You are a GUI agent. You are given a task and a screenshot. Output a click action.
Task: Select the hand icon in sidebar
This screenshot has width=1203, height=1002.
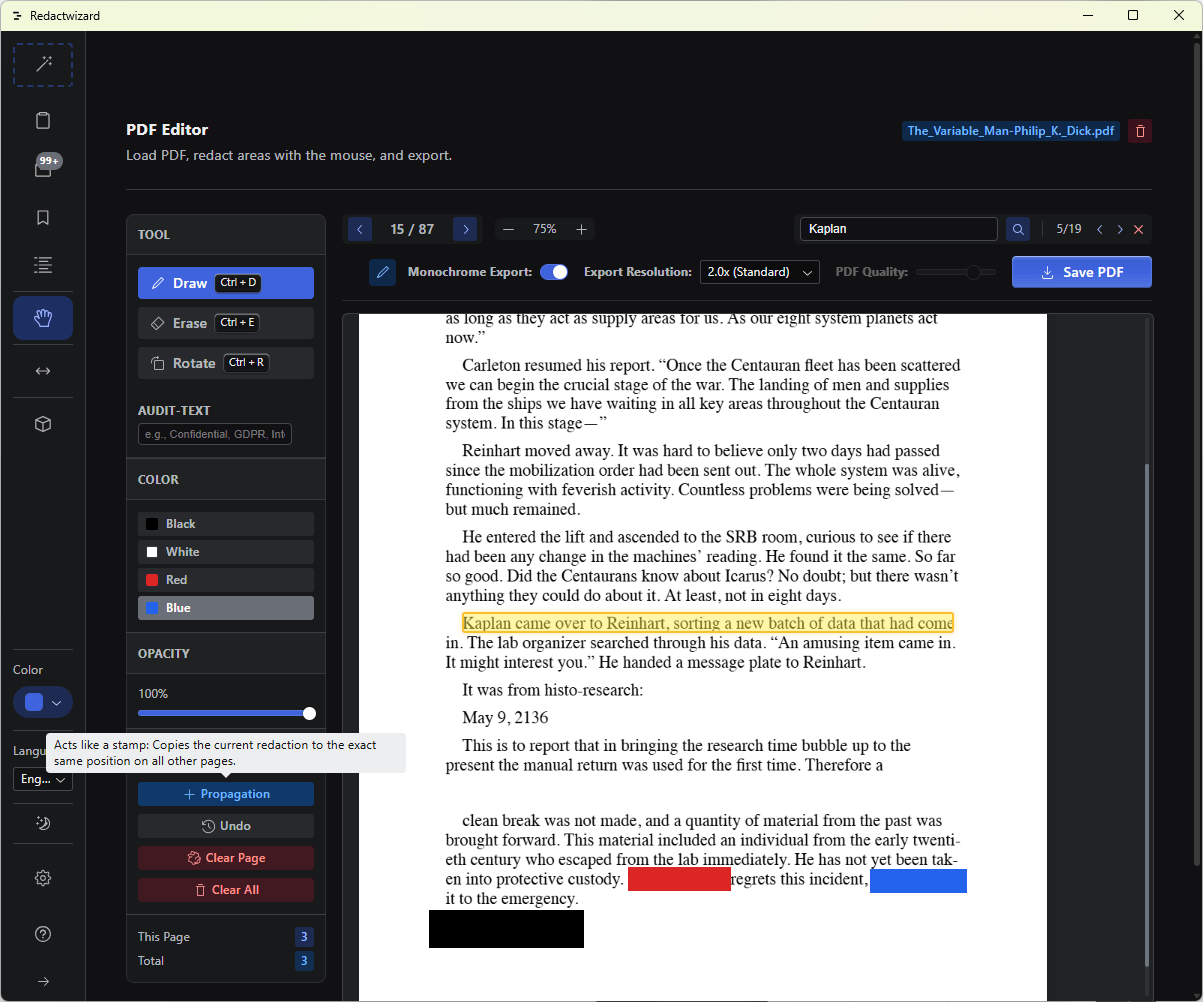coord(43,318)
